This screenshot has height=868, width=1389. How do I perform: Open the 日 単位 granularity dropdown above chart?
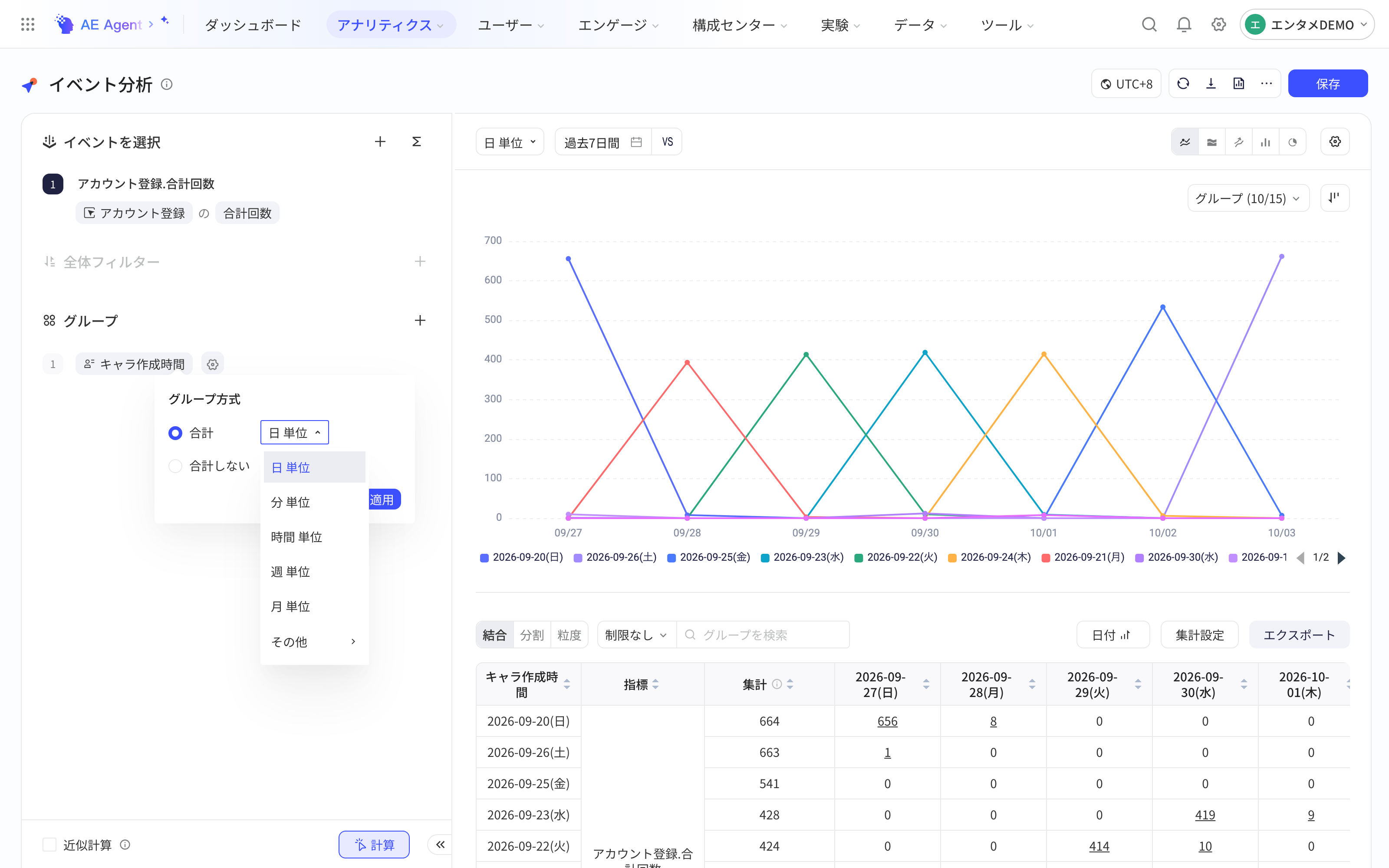[x=510, y=142]
